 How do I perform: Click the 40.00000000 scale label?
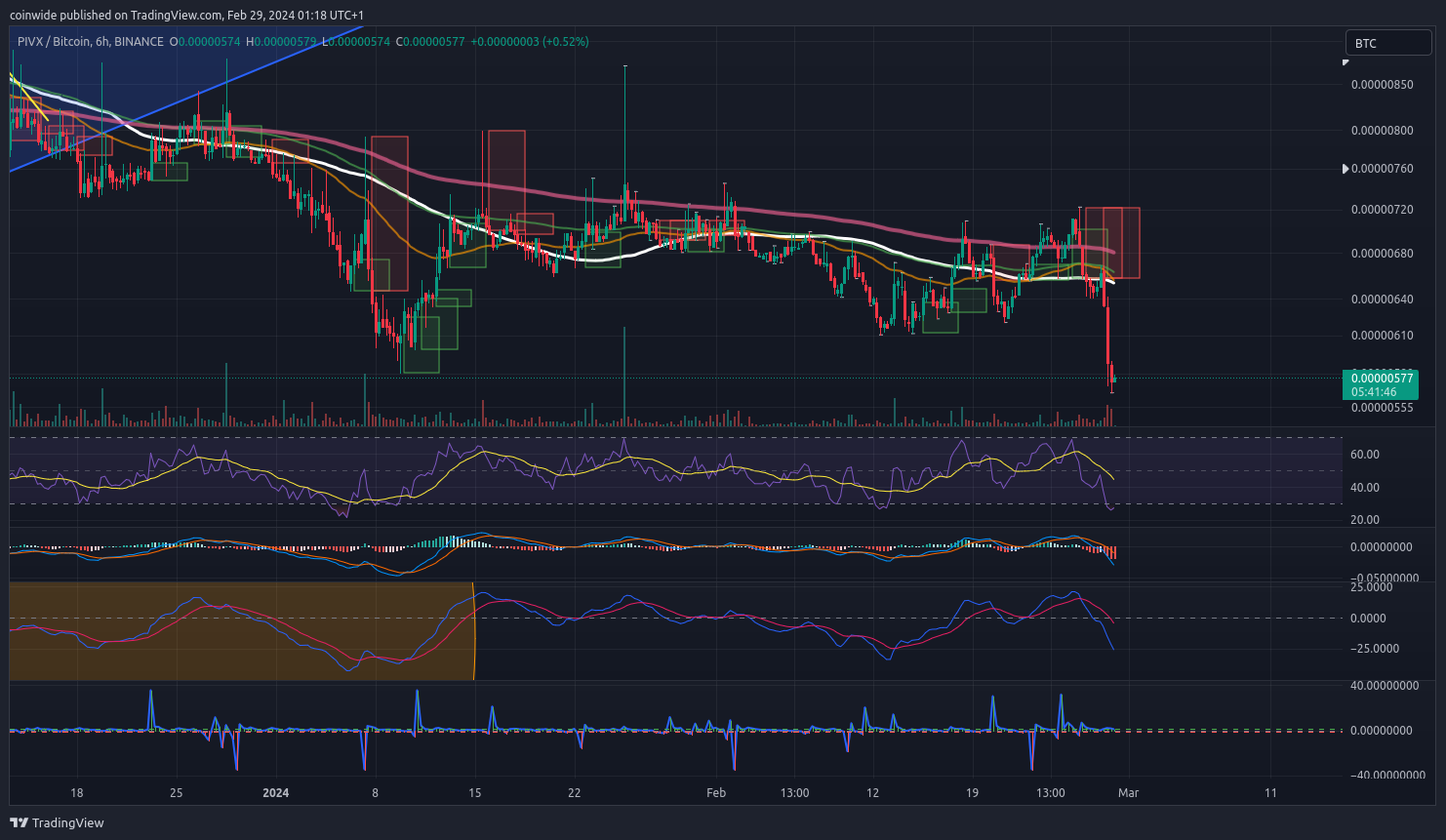point(1385,686)
